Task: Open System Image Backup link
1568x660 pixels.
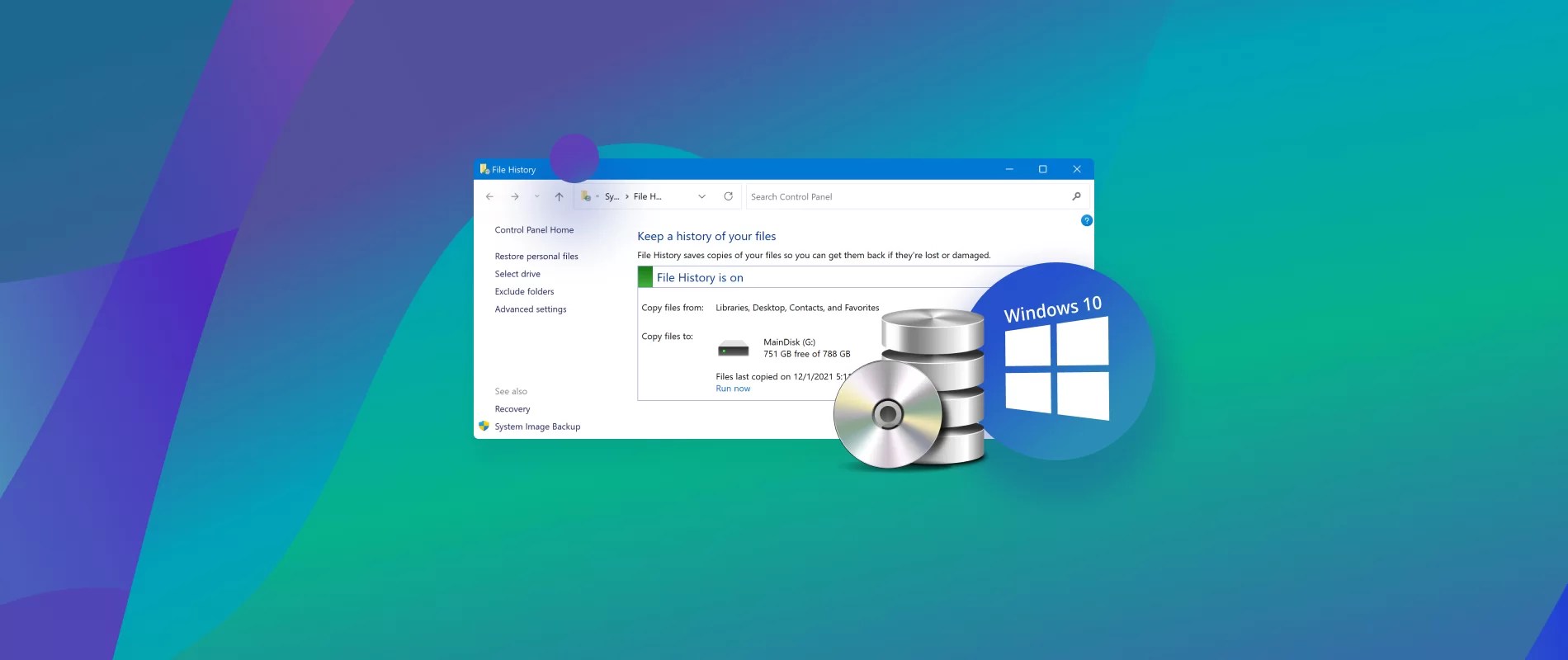Action: pyautogui.click(x=537, y=427)
